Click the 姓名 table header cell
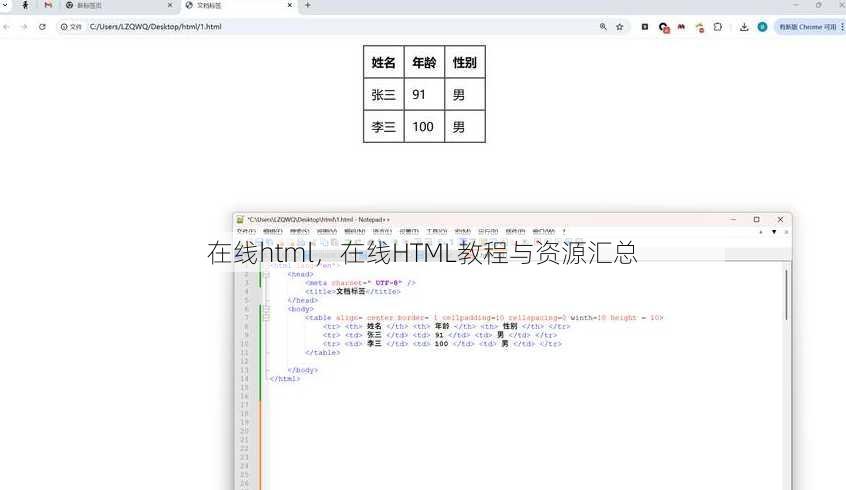846x490 pixels. tap(384, 62)
